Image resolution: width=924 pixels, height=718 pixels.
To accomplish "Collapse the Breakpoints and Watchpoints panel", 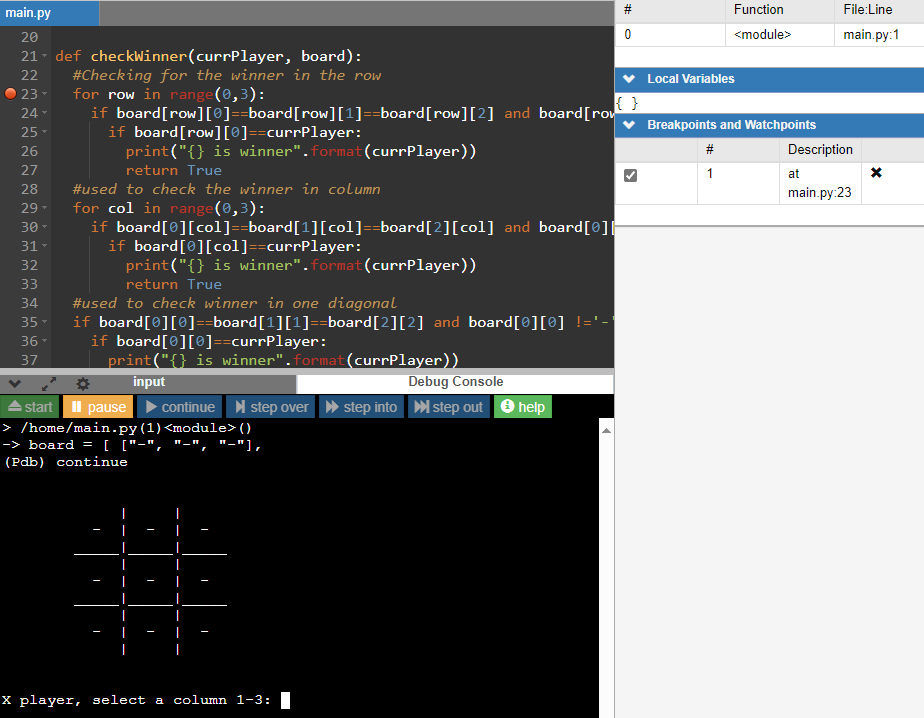I will 628,126.
